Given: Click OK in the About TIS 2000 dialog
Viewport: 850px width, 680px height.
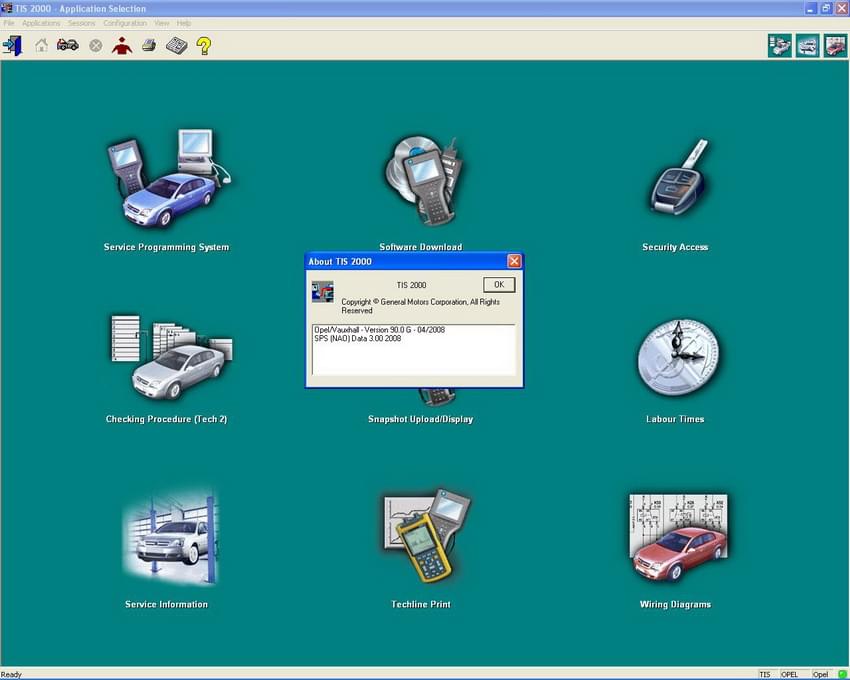Looking at the screenshot, I should pos(499,285).
